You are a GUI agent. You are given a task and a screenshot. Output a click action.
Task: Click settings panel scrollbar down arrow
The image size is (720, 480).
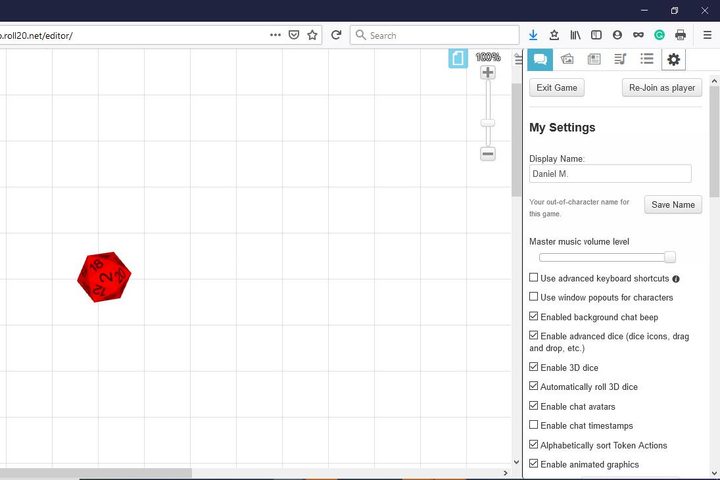(x=714, y=473)
